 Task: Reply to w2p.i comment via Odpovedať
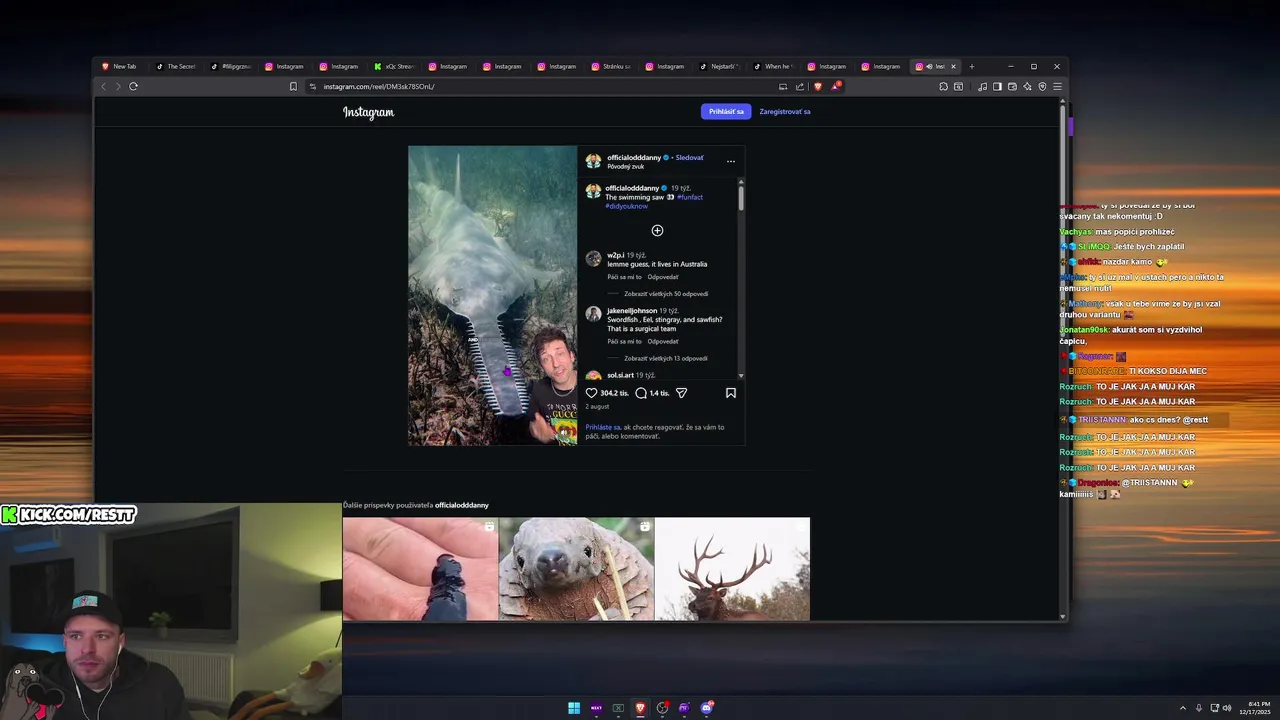tap(663, 277)
